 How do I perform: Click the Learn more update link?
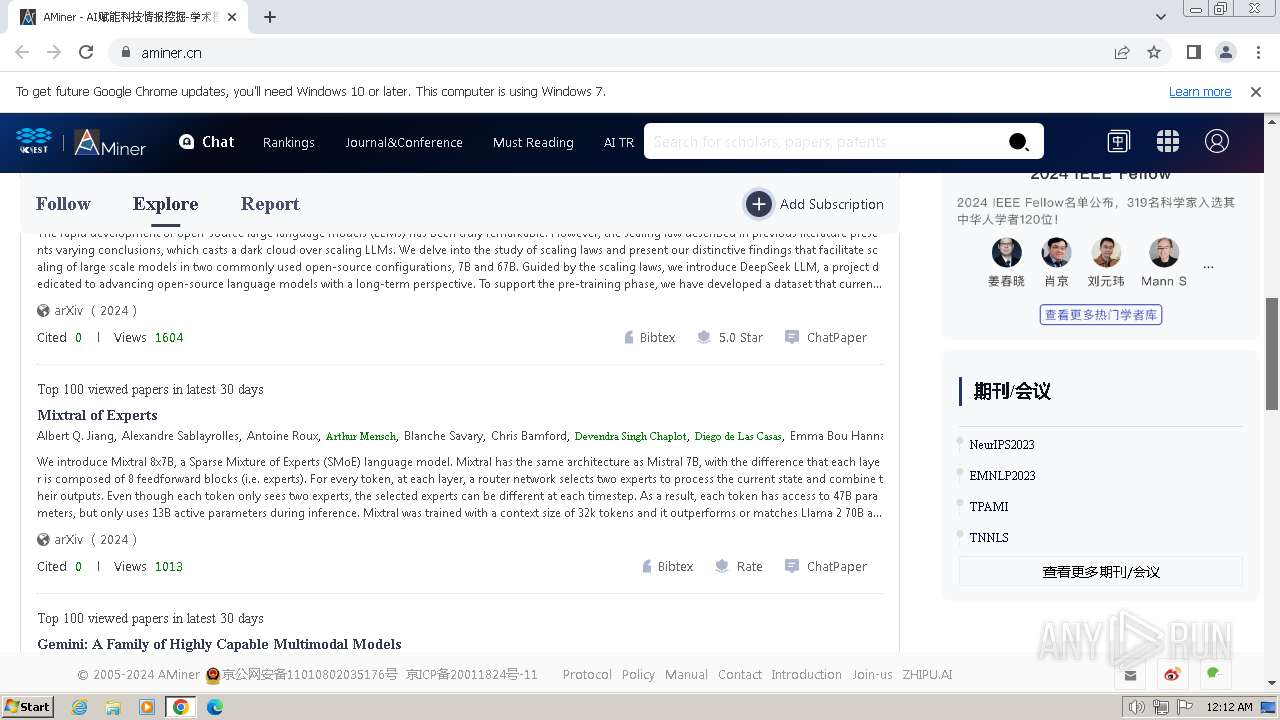pyautogui.click(x=1200, y=92)
